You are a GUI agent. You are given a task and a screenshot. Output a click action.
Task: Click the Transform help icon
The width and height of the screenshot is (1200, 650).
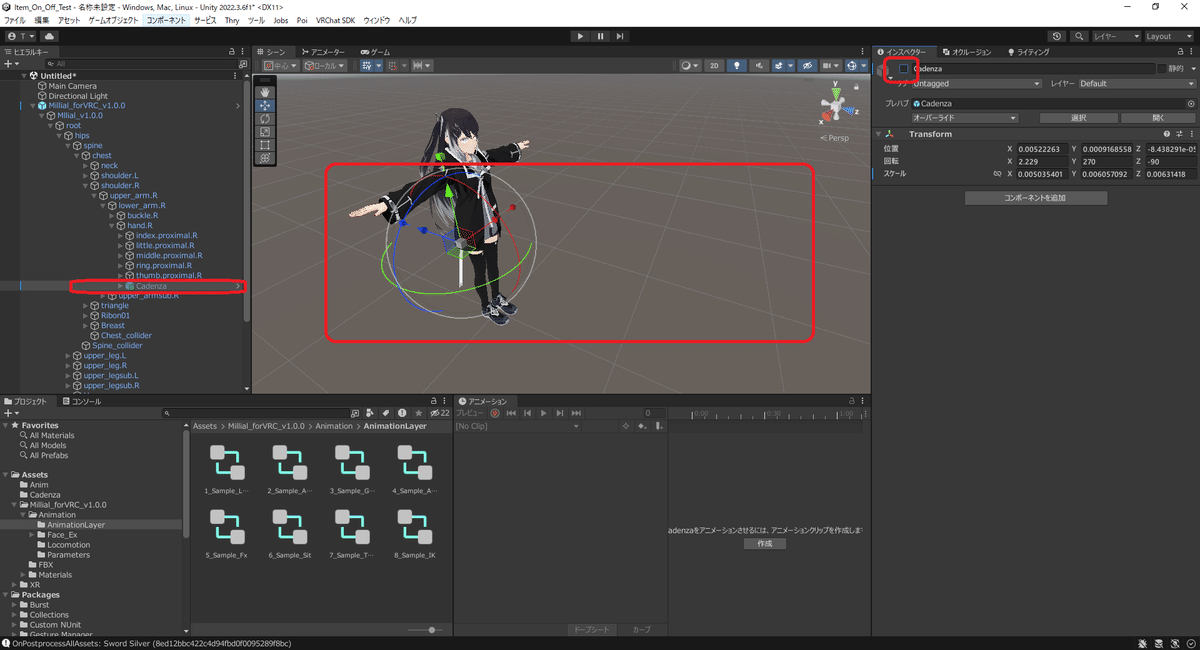(1166, 134)
